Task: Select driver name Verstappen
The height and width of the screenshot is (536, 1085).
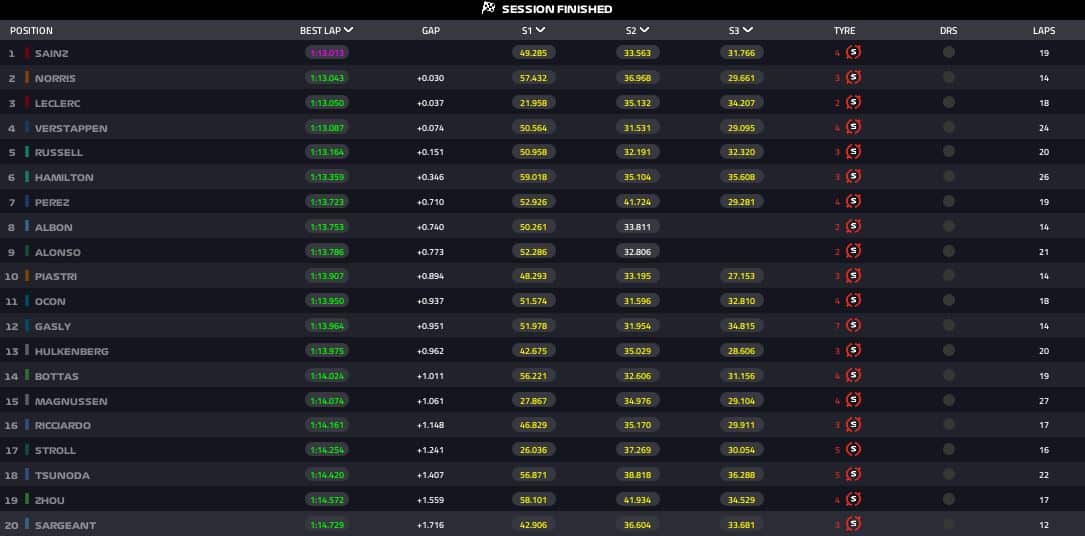Action: tap(71, 128)
